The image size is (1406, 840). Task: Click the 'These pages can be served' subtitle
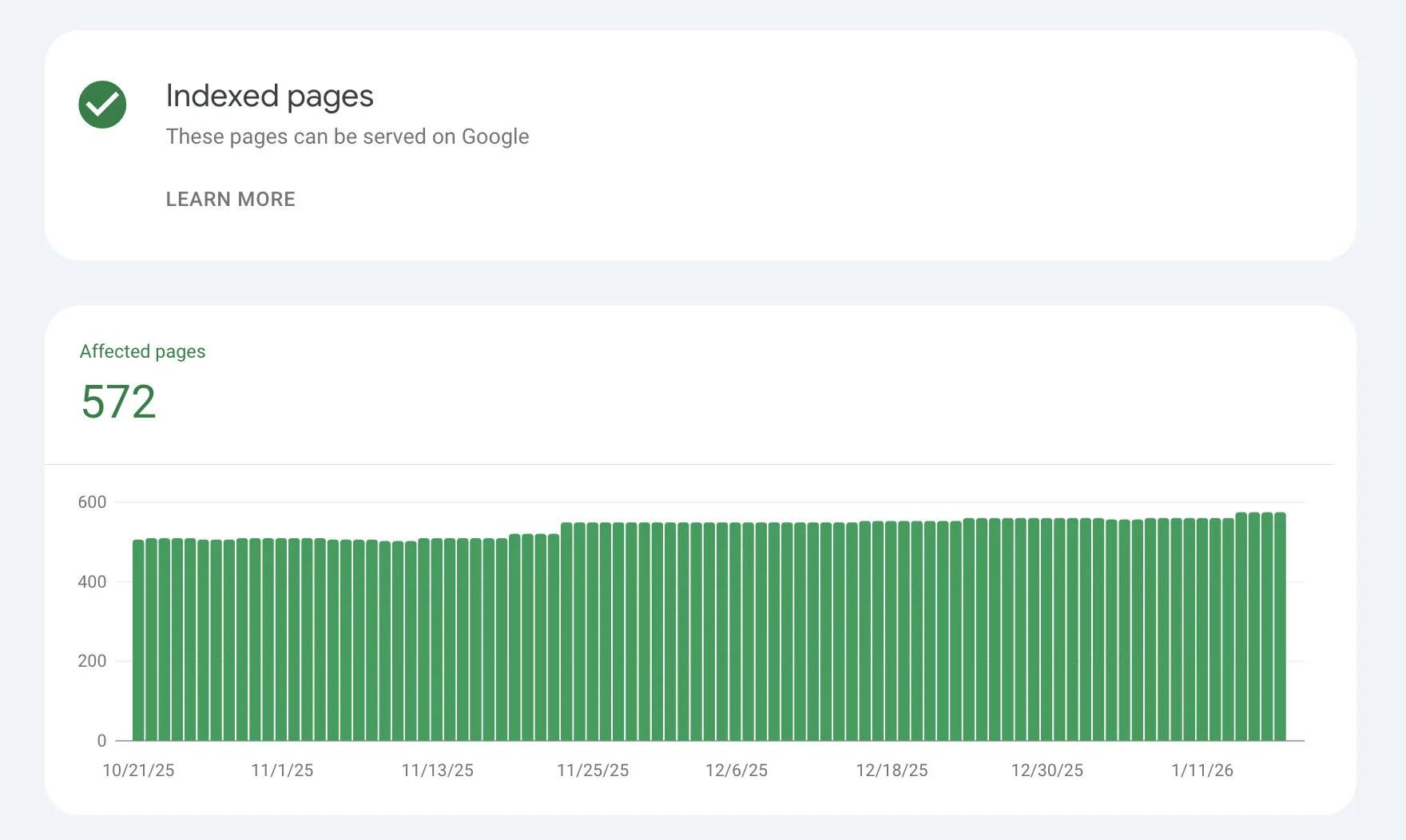pyautogui.click(x=347, y=137)
